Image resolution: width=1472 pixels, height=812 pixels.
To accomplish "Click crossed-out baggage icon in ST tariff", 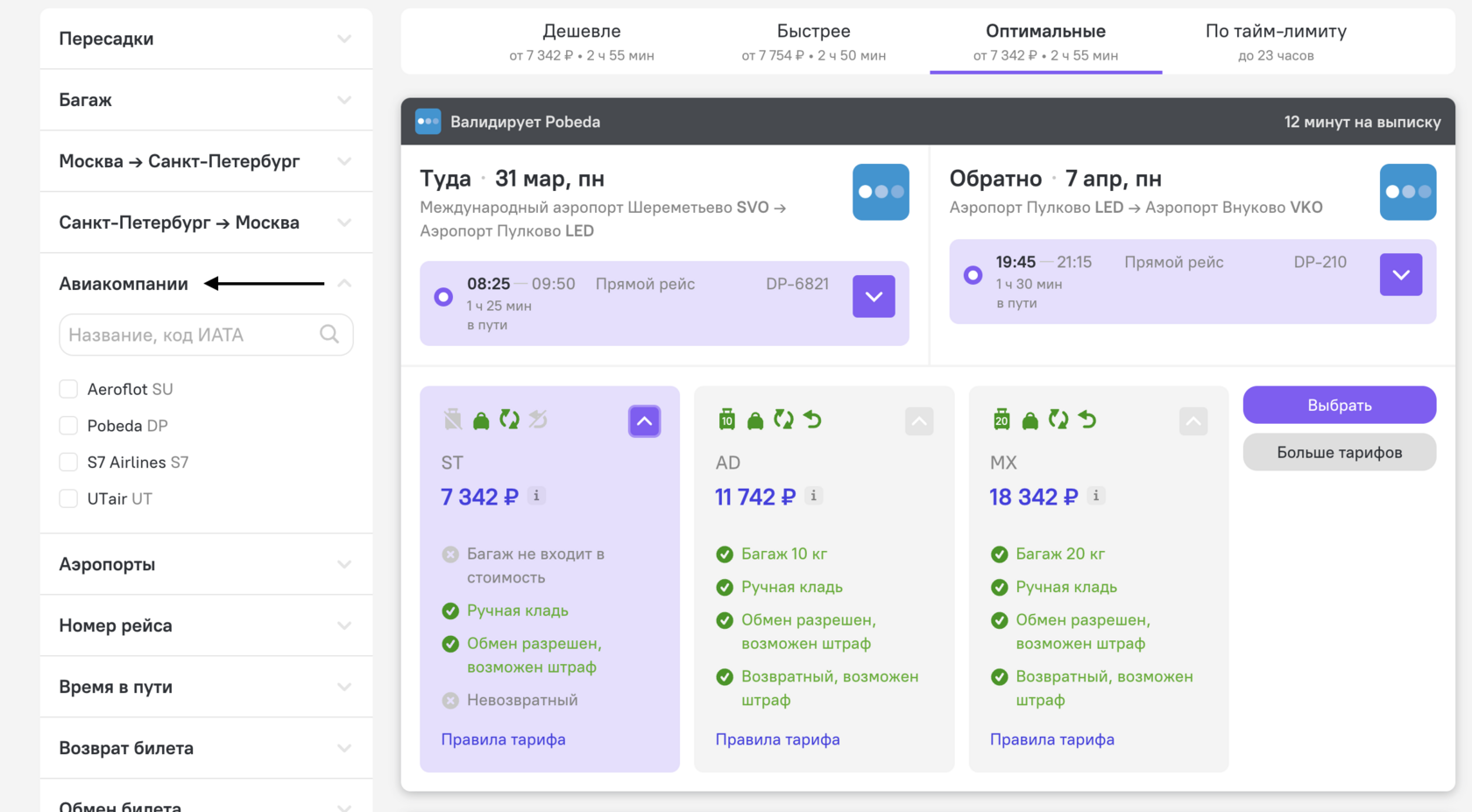I will (x=453, y=420).
